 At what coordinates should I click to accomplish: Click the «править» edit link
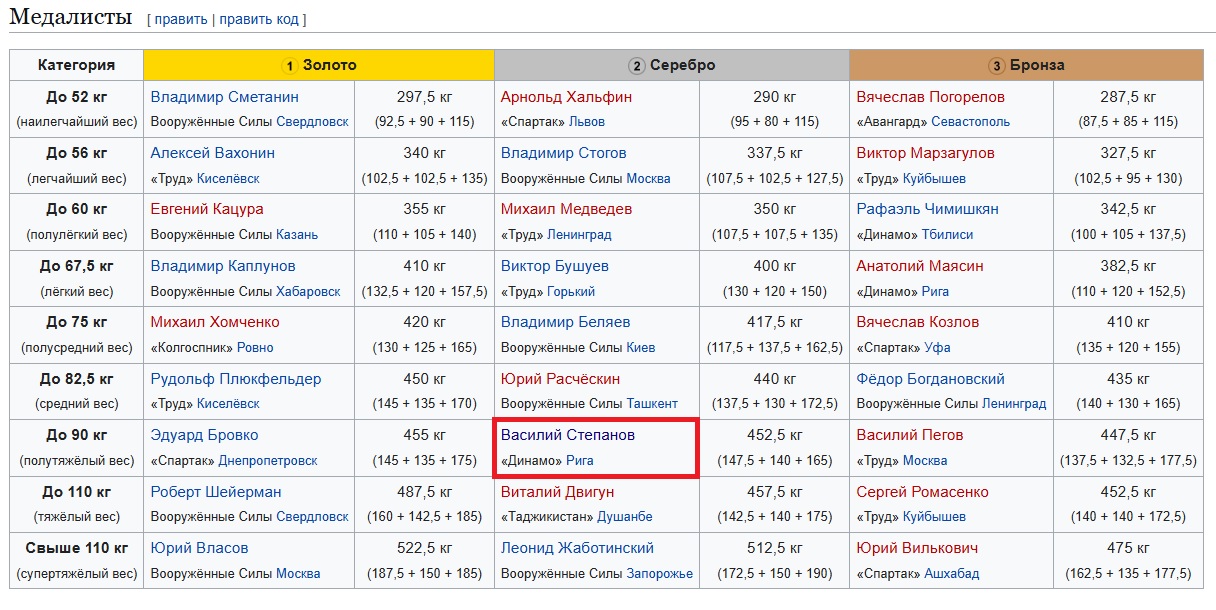click(180, 19)
